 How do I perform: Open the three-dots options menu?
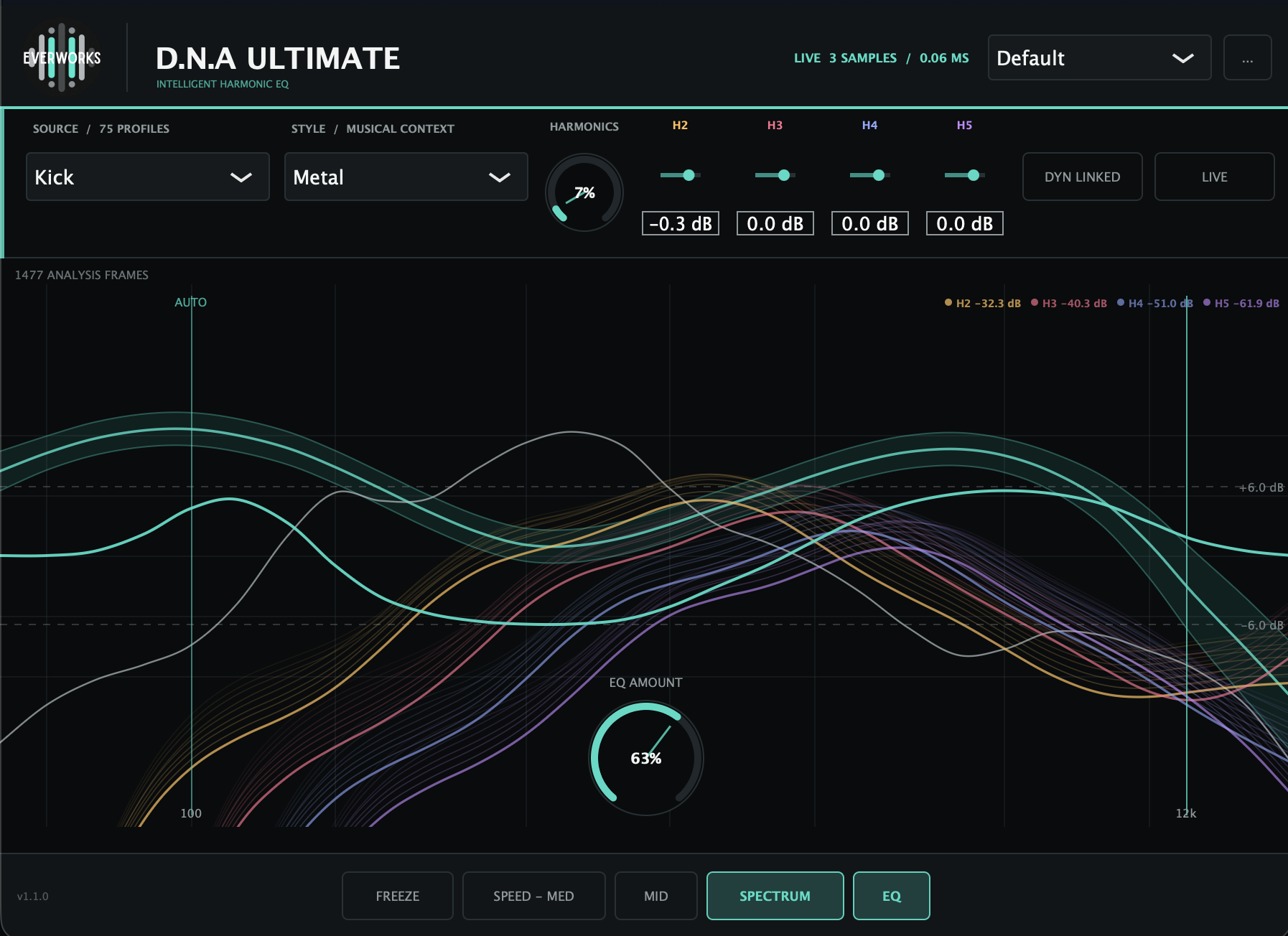[x=1247, y=57]
